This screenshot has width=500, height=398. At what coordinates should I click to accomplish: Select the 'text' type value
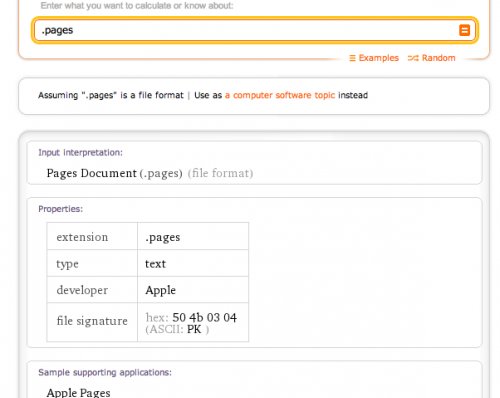(x=155, y=264)
